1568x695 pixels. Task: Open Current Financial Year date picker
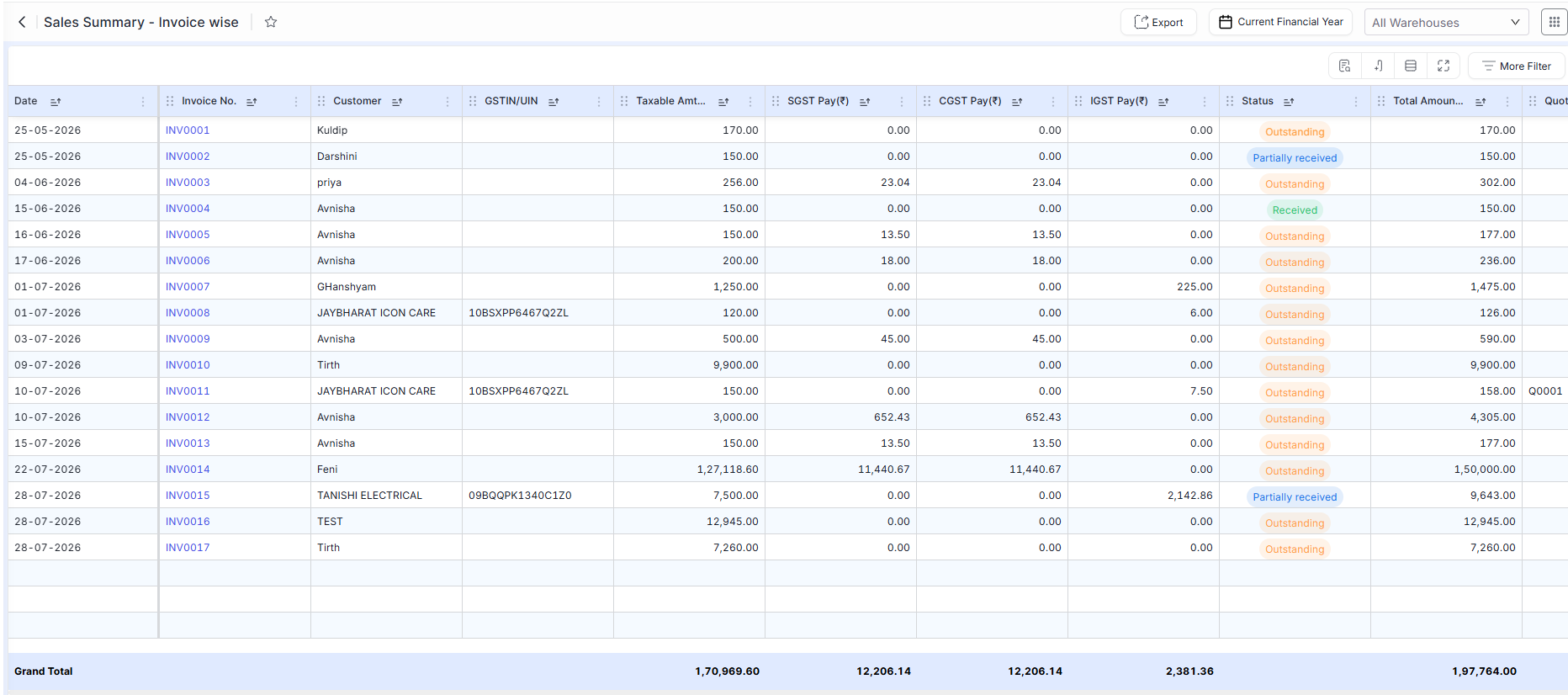point(1280,22)
